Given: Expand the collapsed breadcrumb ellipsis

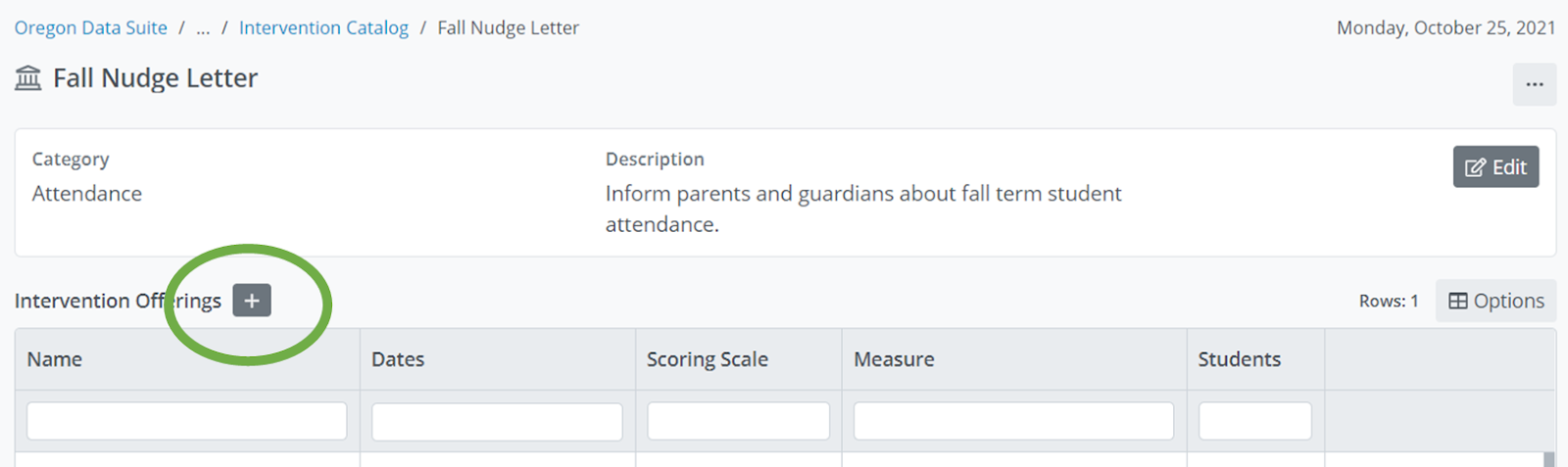Looking at the screenshot, I should point(203,27).
